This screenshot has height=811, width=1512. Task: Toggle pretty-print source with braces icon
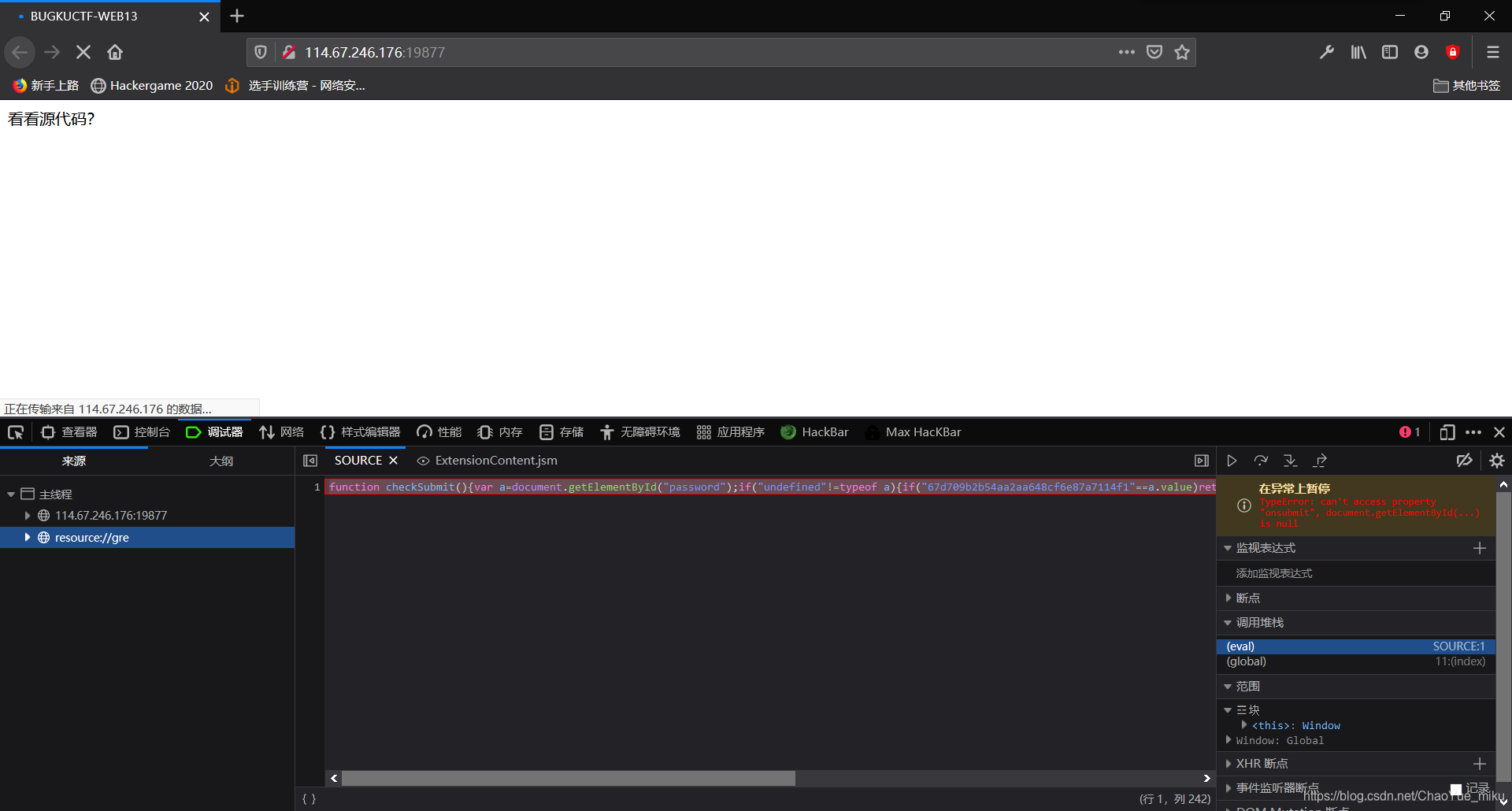point(309,798)
